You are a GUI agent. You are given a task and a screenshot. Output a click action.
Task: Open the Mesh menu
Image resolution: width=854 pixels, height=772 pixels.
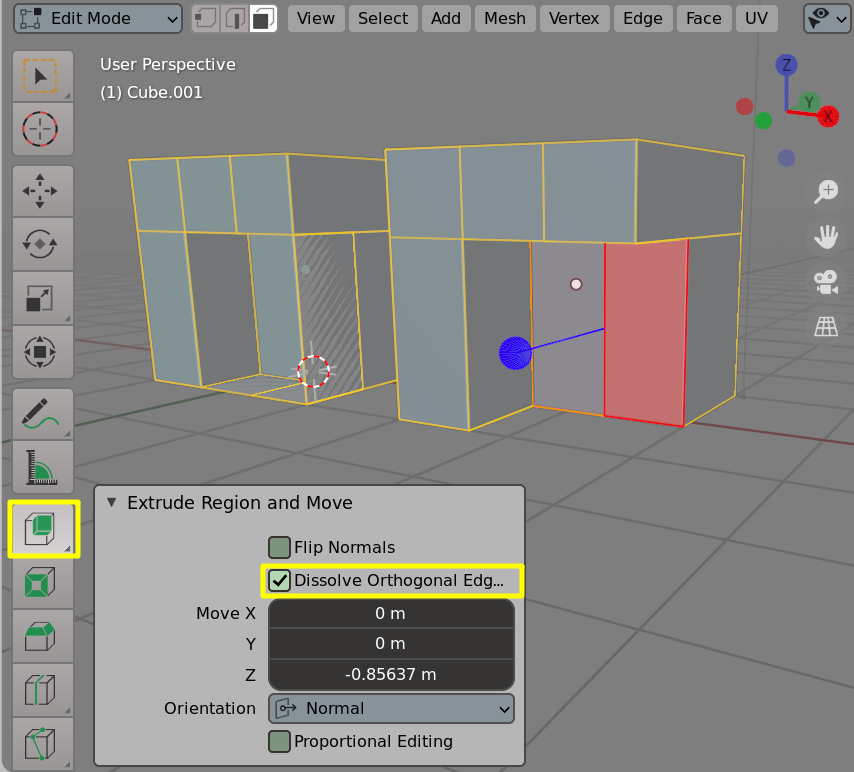point(505,18)
